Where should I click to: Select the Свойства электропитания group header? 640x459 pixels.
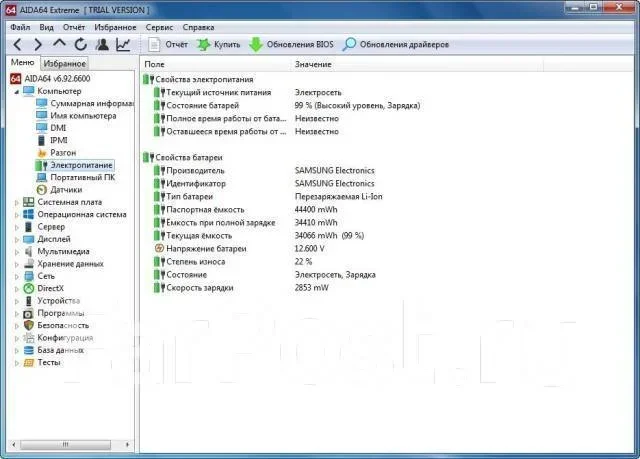point(198,80)
